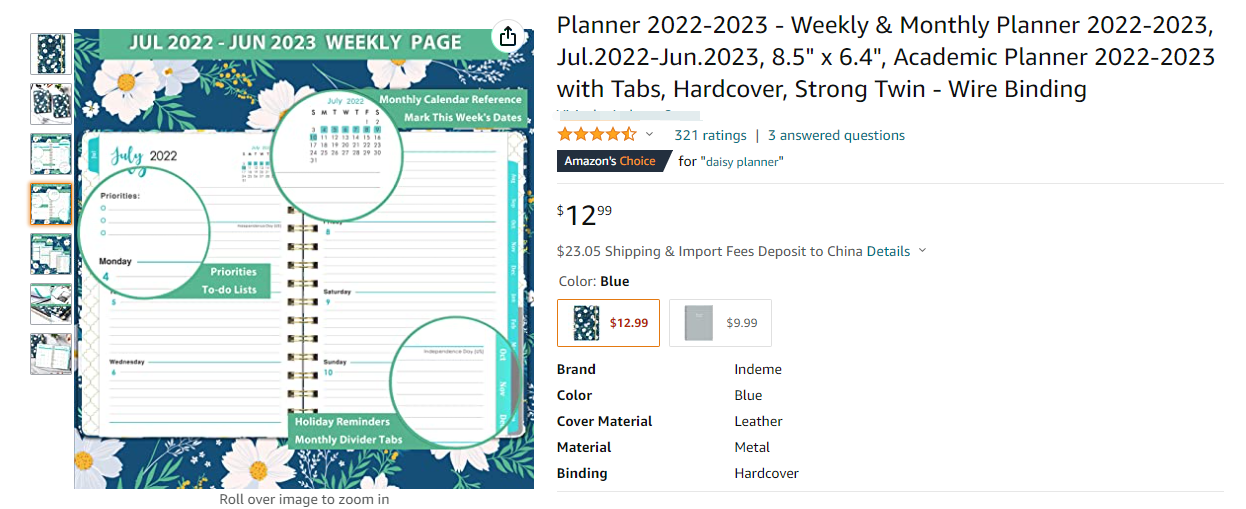The image size is (1246, 509).
Task: Click the product title text
Action: (885, 57)
